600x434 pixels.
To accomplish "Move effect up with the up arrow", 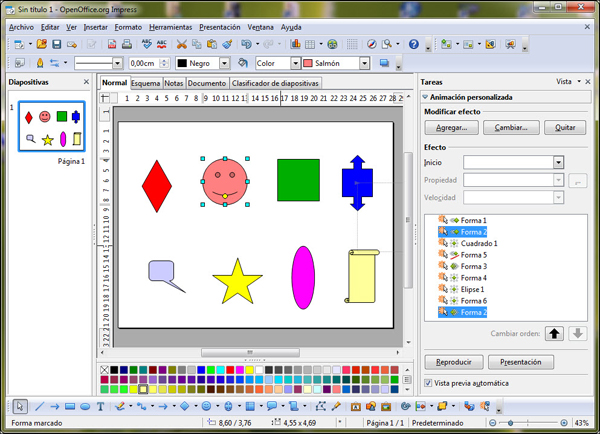I will (x=554, y=334).
